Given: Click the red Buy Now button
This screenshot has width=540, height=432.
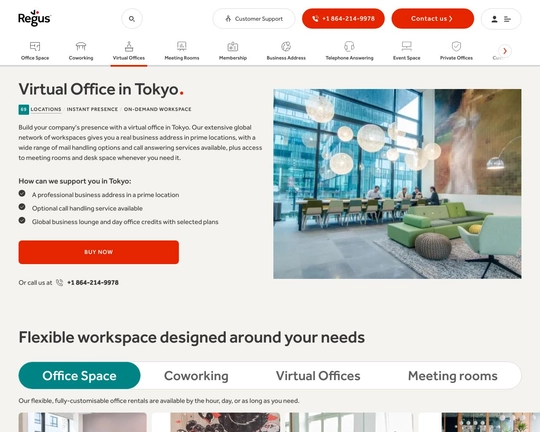Looking at the screenshot, I should [98, 252].
